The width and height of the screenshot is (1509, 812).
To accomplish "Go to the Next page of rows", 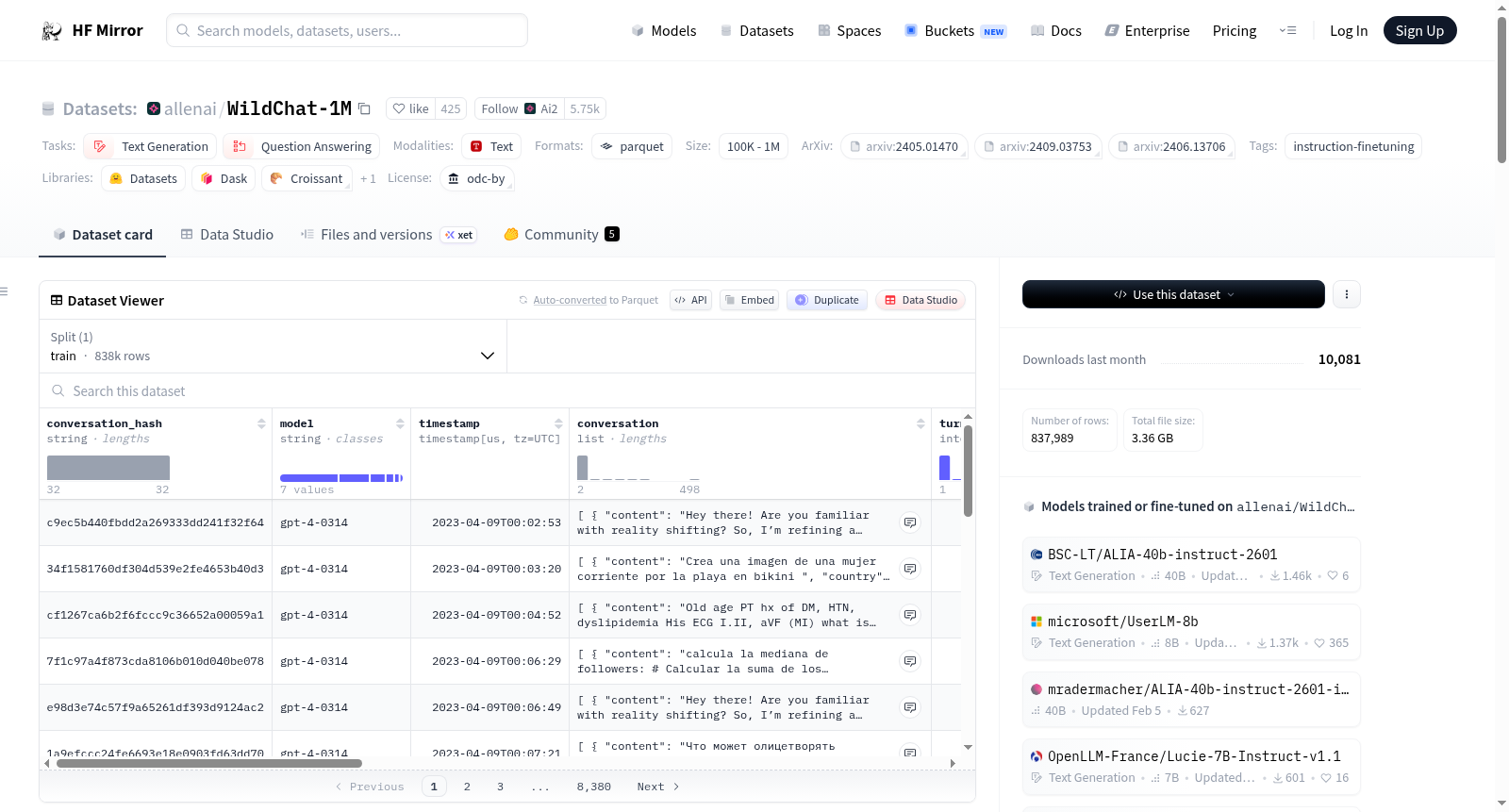I will 658,787.
